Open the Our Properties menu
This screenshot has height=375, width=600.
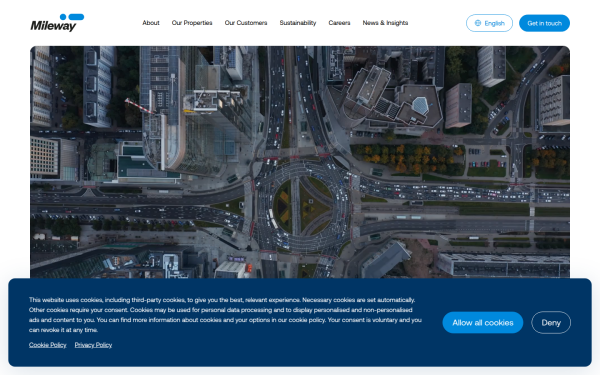coord(192,23)
